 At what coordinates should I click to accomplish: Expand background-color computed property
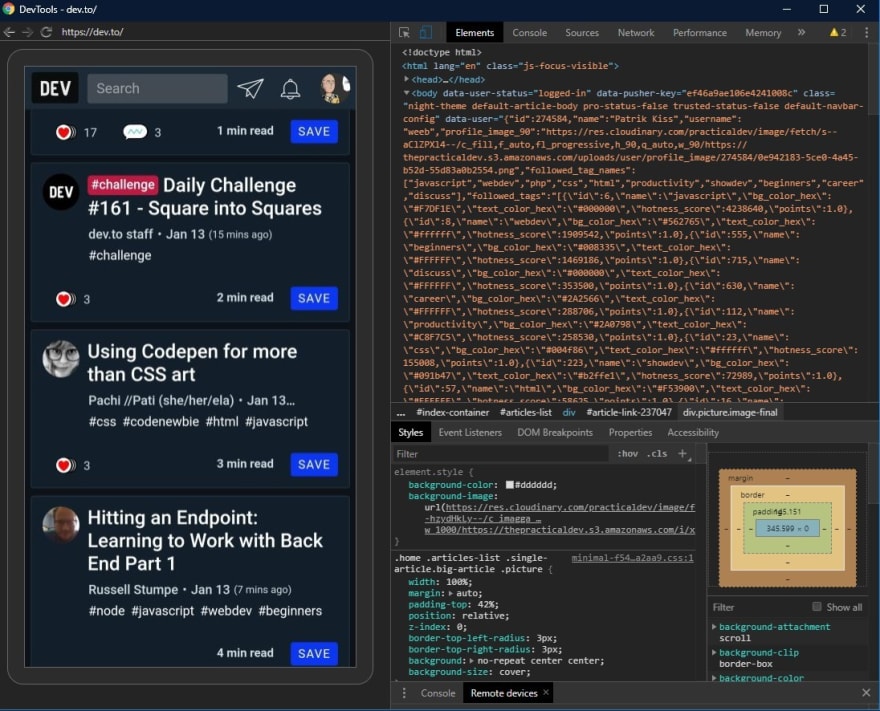(714, 678)
